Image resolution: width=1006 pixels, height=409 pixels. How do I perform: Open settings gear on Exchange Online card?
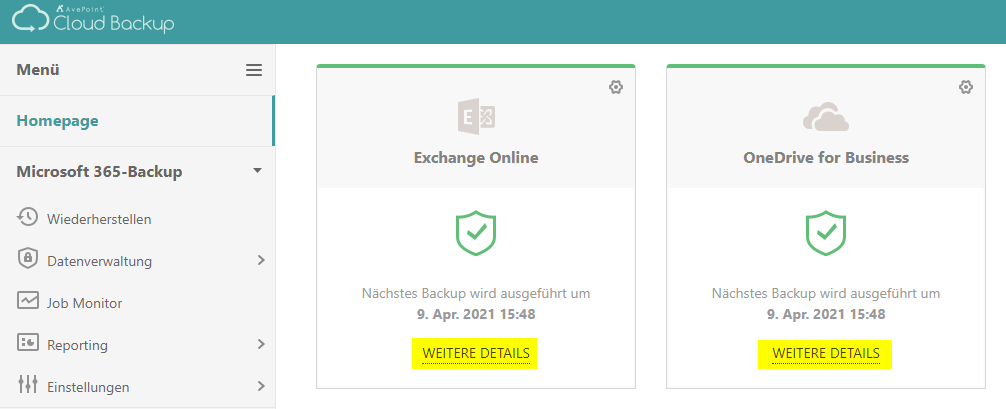[x=616, y=87]
